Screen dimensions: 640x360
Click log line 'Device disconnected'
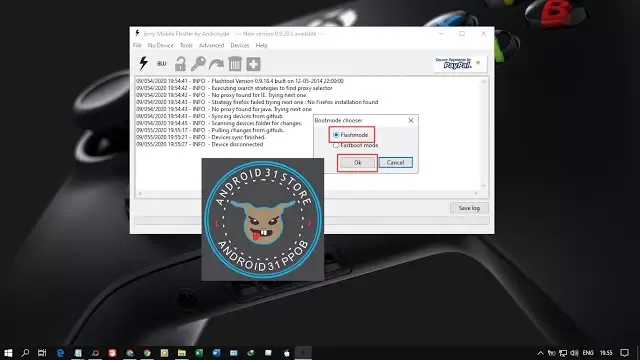tap(200, 144)
